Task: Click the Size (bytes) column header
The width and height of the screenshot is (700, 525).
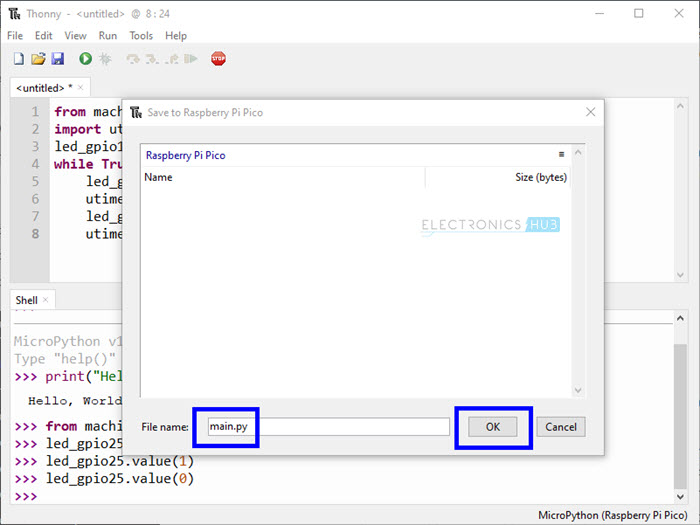Action: point(540,177)
